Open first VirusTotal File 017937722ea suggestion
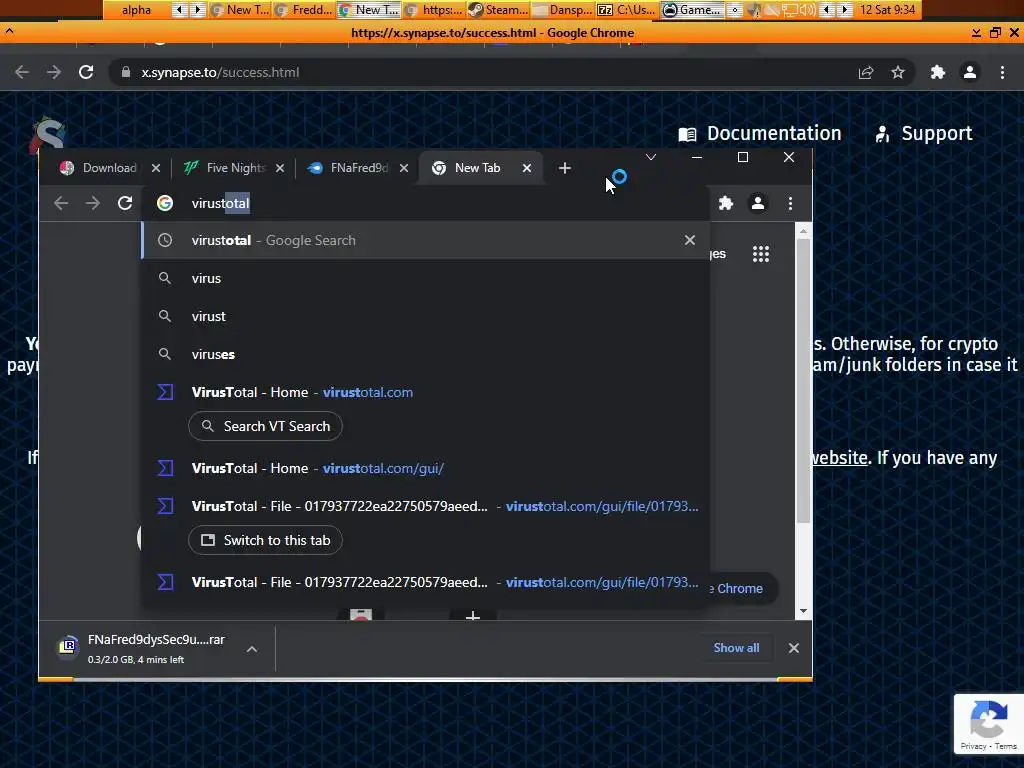Screen dimensions: 1024x768 (x=426, y=506)
